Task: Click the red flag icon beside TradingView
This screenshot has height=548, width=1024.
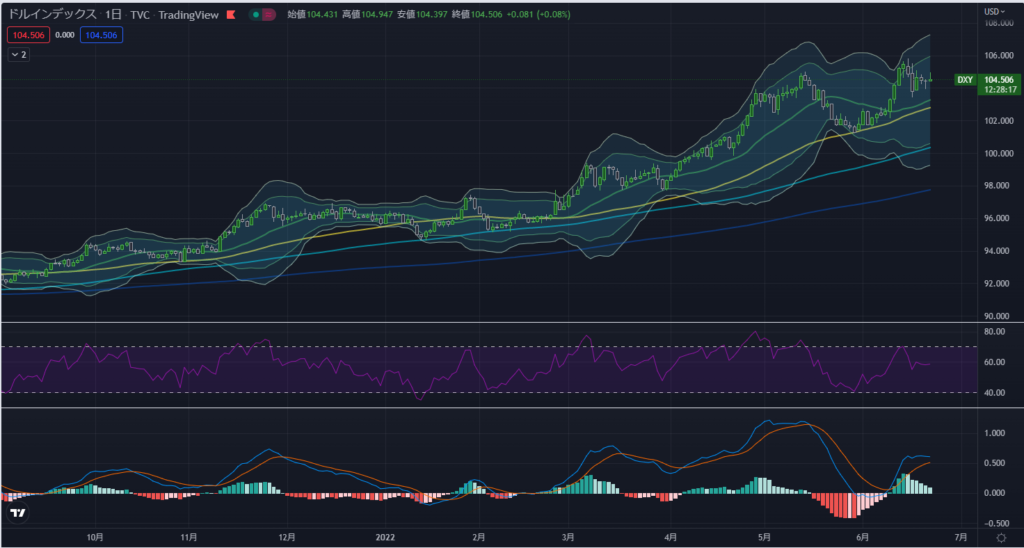Action: [232, 15]
